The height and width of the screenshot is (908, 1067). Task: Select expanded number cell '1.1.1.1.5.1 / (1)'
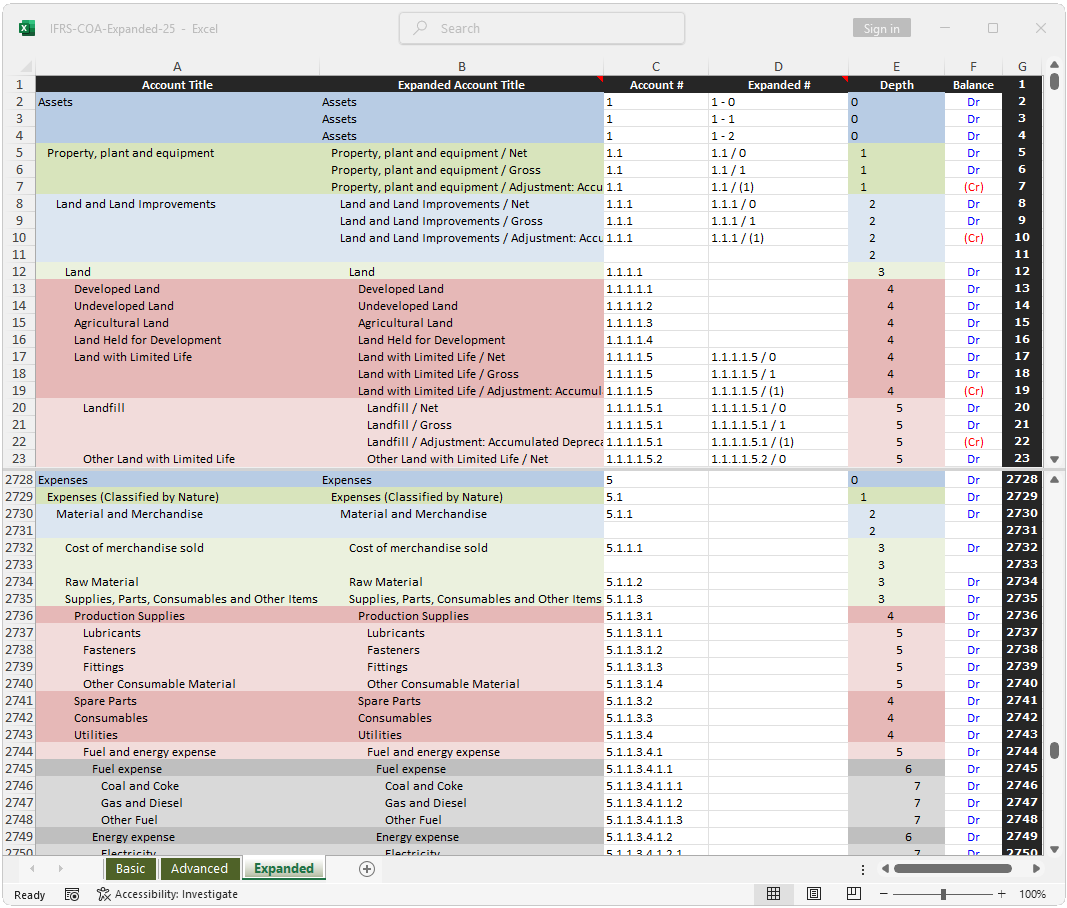[x=778, y=442]
